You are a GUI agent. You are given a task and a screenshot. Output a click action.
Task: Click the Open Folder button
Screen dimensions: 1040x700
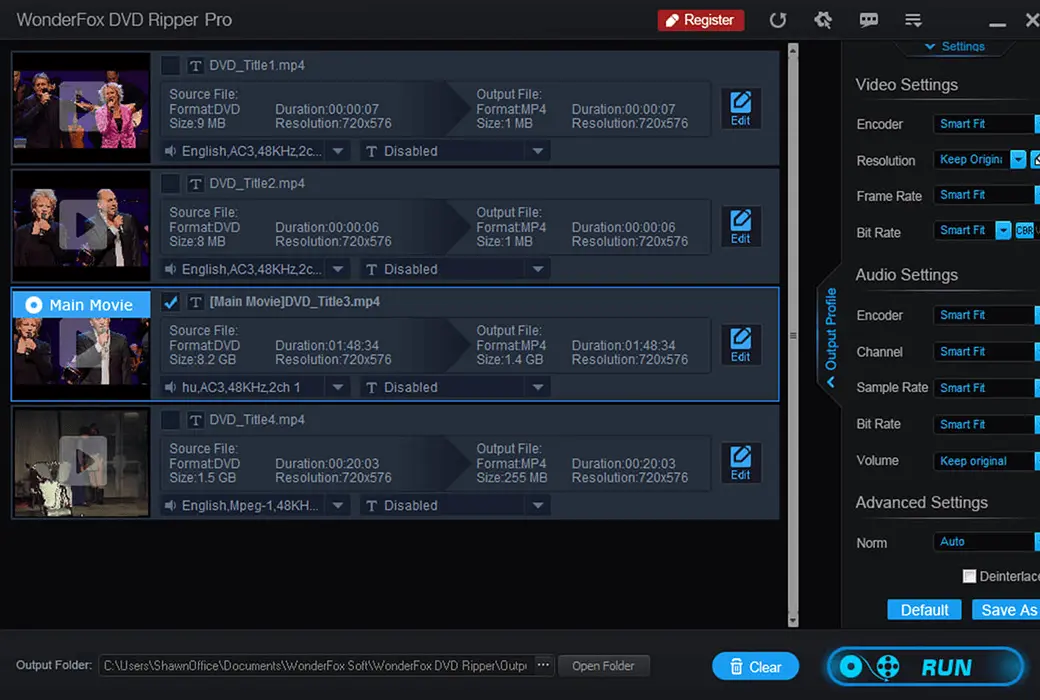[603, 665]
